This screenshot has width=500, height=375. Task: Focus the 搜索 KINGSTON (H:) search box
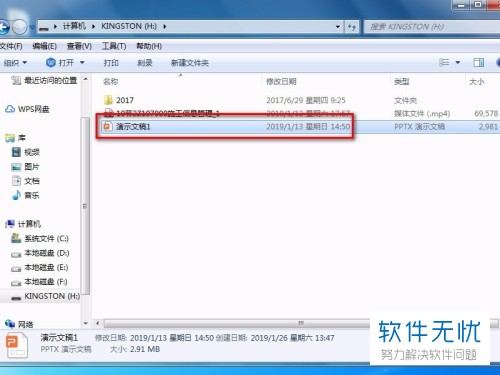pyautogui.click(x=432, y=27)
